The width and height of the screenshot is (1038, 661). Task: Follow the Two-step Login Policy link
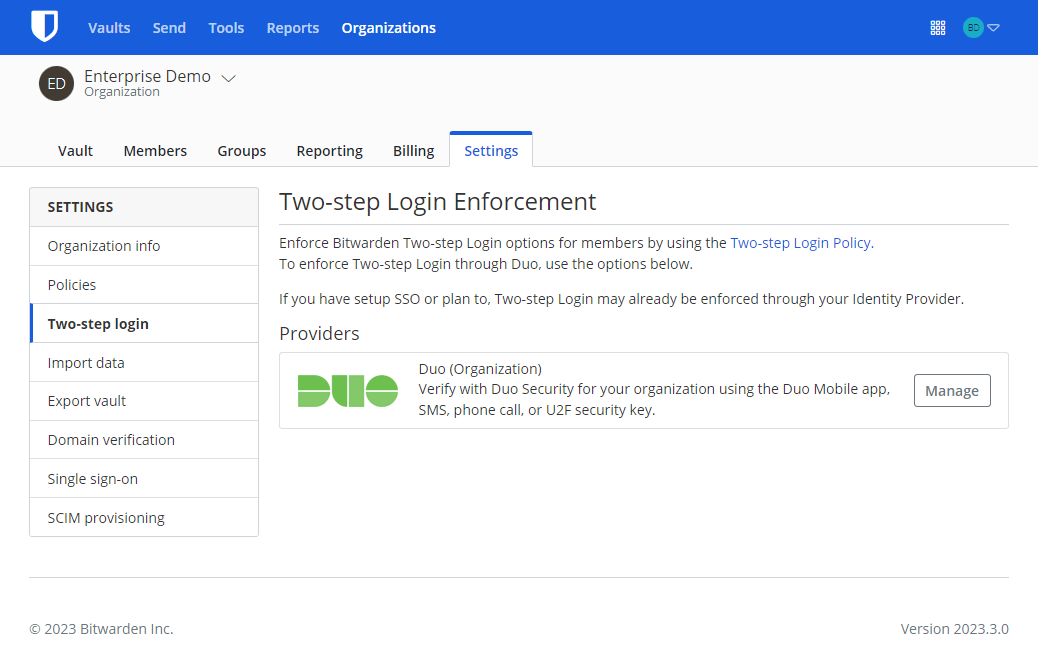tap(801, 242)
